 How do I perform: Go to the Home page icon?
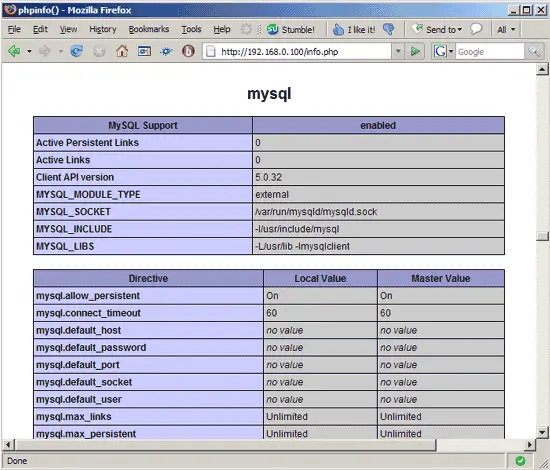[x=122, y=52]
